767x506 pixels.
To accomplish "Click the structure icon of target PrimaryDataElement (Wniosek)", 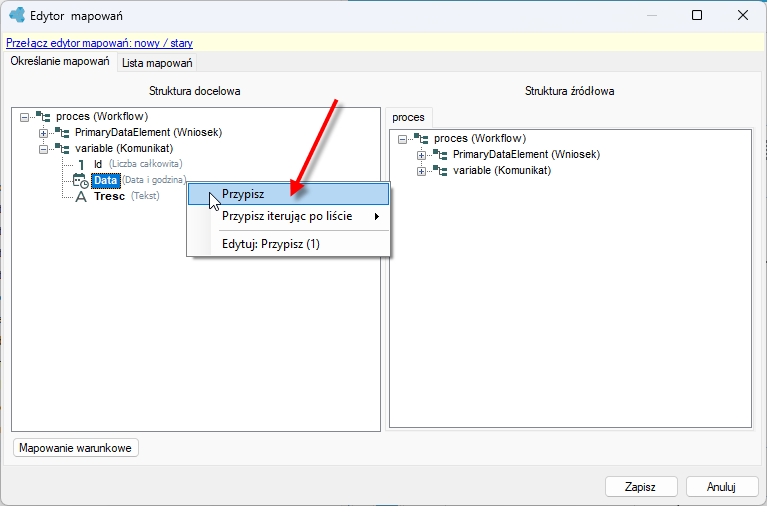I will [62, 132].
